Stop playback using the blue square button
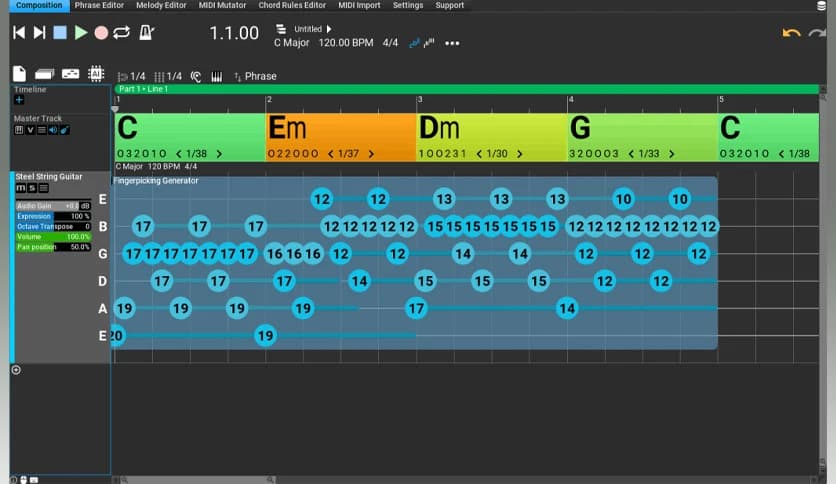 (x=60, y=33)
